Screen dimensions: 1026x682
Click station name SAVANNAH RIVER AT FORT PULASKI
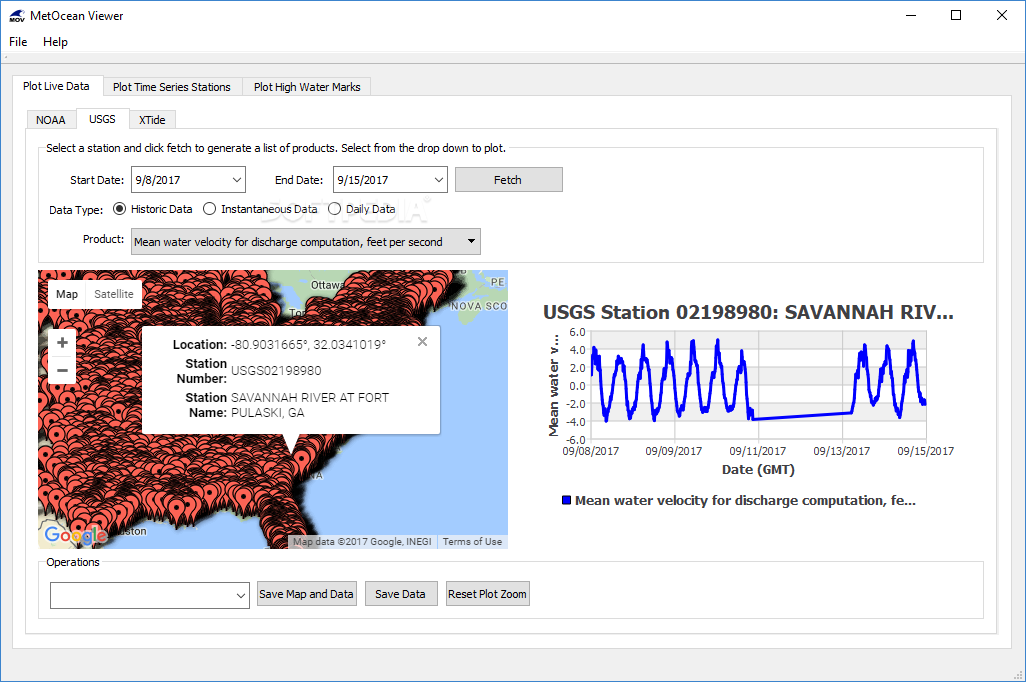point(310,405)
